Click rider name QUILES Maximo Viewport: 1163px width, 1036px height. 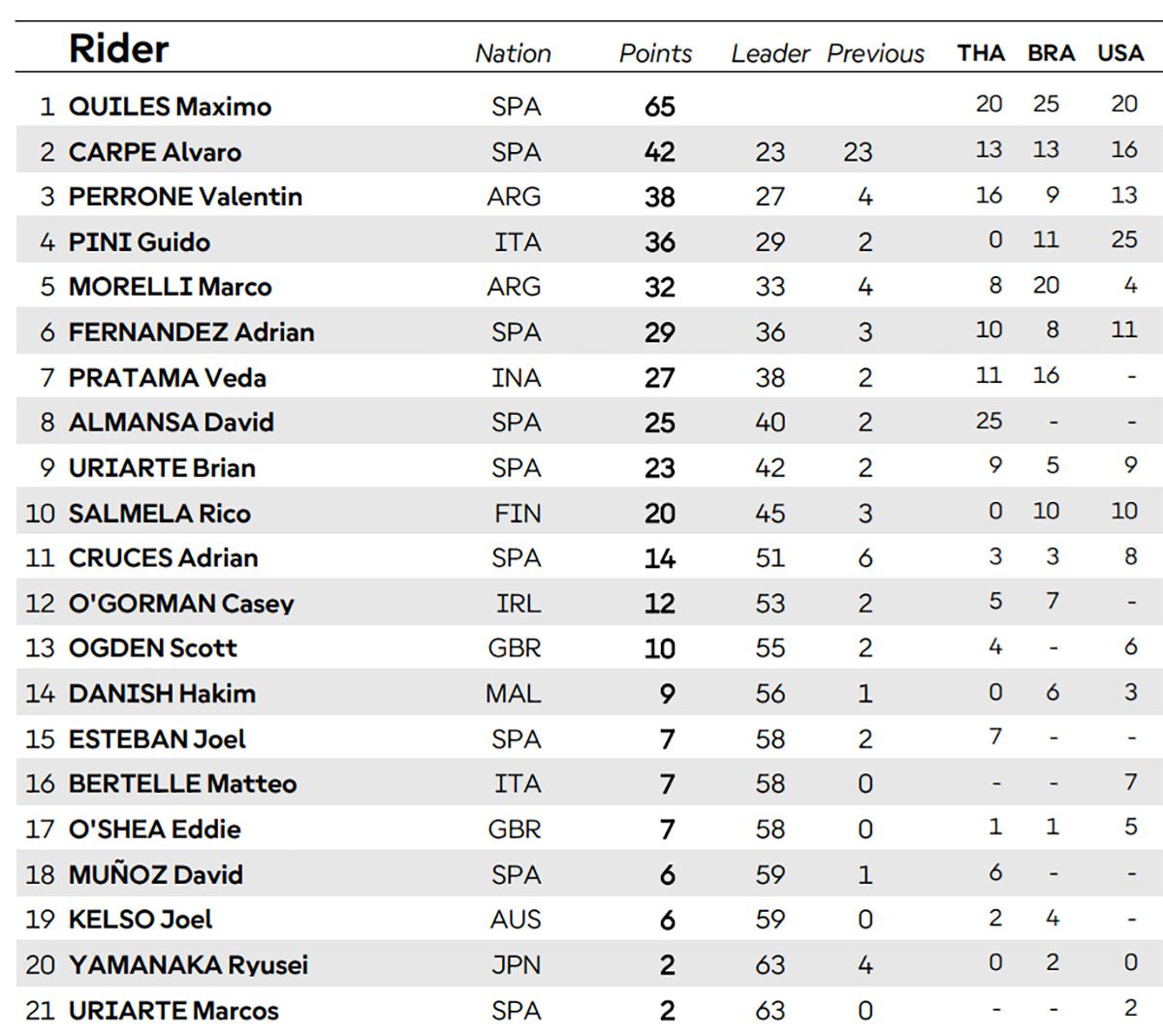[170, 107]
